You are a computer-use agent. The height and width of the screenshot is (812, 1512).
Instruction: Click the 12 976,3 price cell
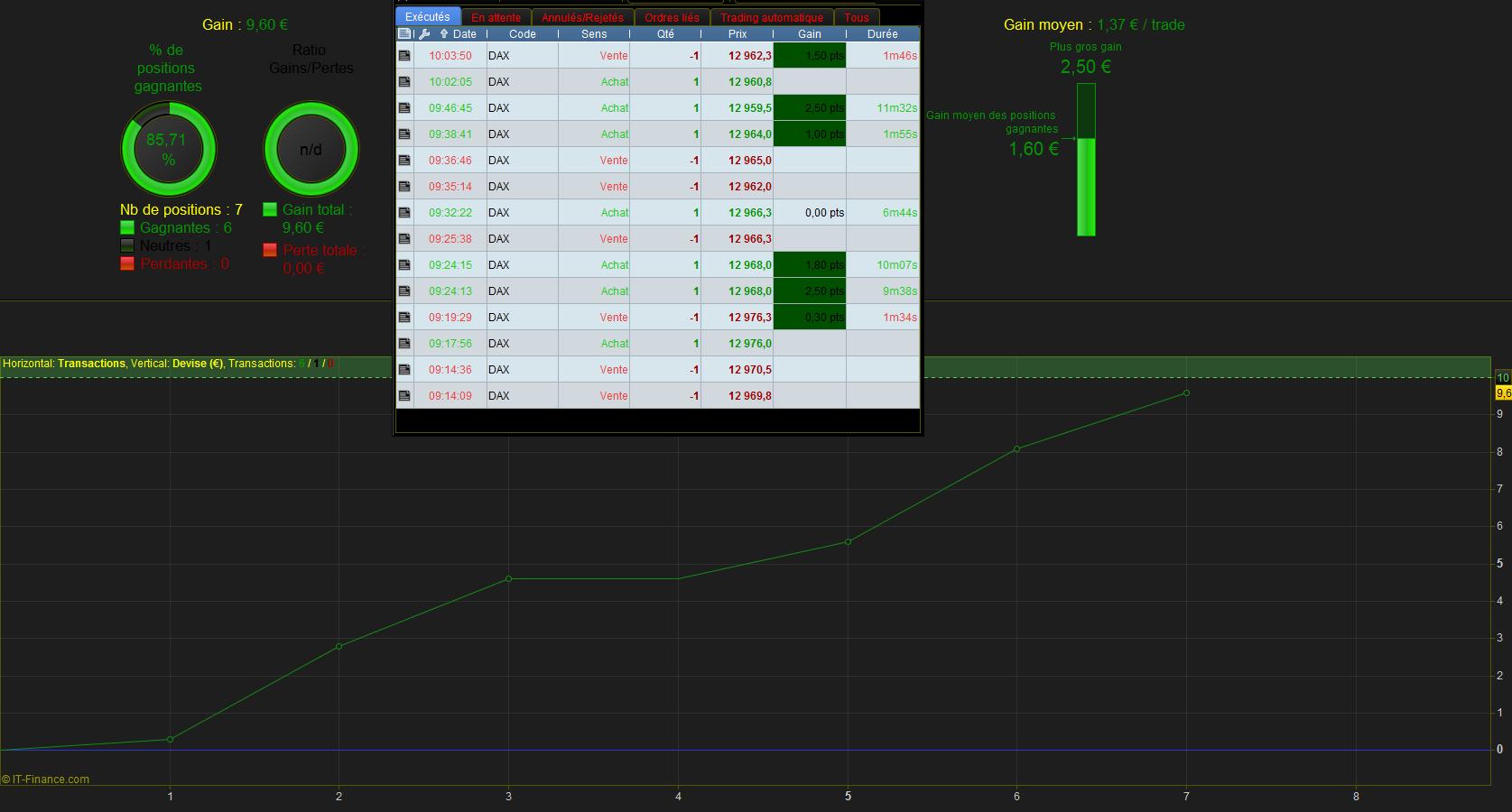coord(737,318)
